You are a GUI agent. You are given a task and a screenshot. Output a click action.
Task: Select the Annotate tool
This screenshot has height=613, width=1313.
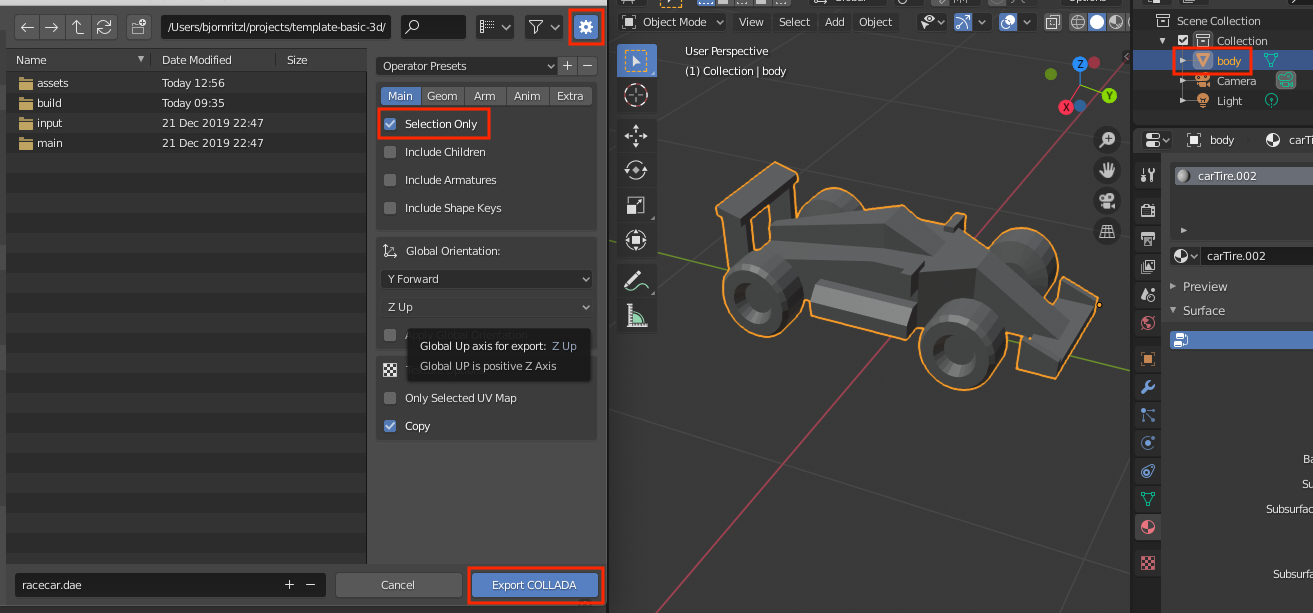635,279
